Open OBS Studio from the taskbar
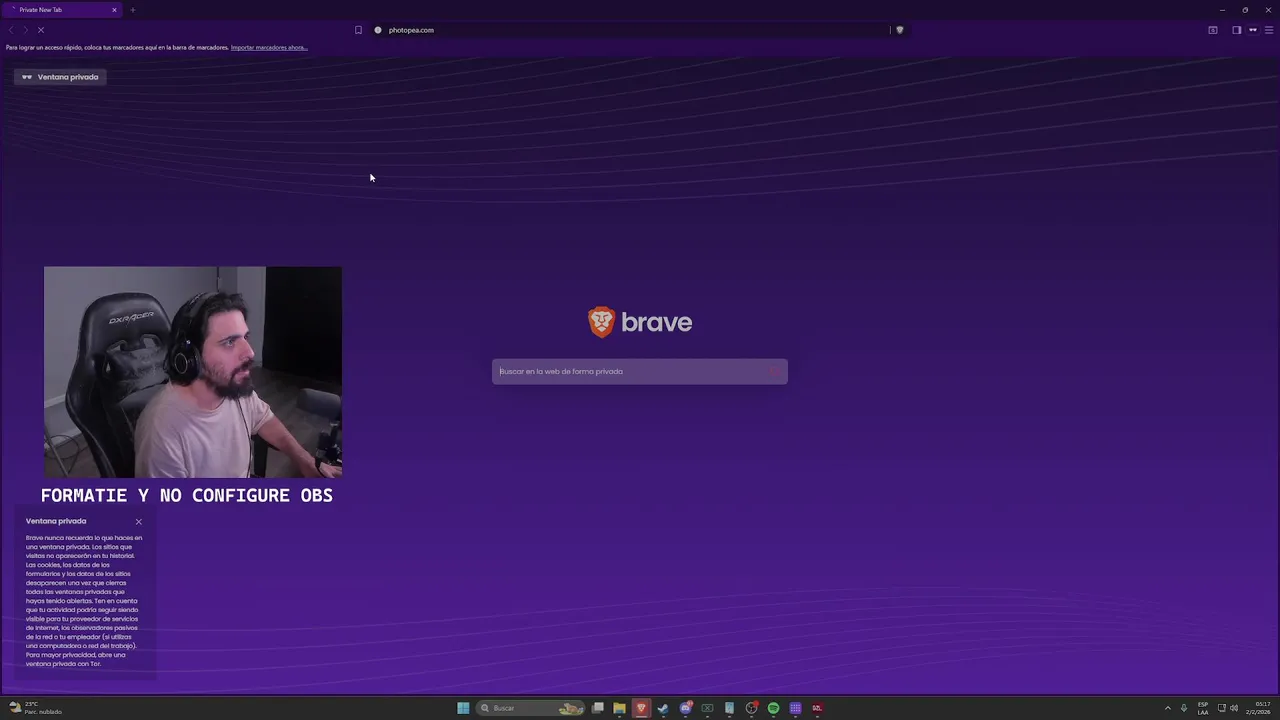The height and width of the screenshot is (720, 1280). (751, 708)
